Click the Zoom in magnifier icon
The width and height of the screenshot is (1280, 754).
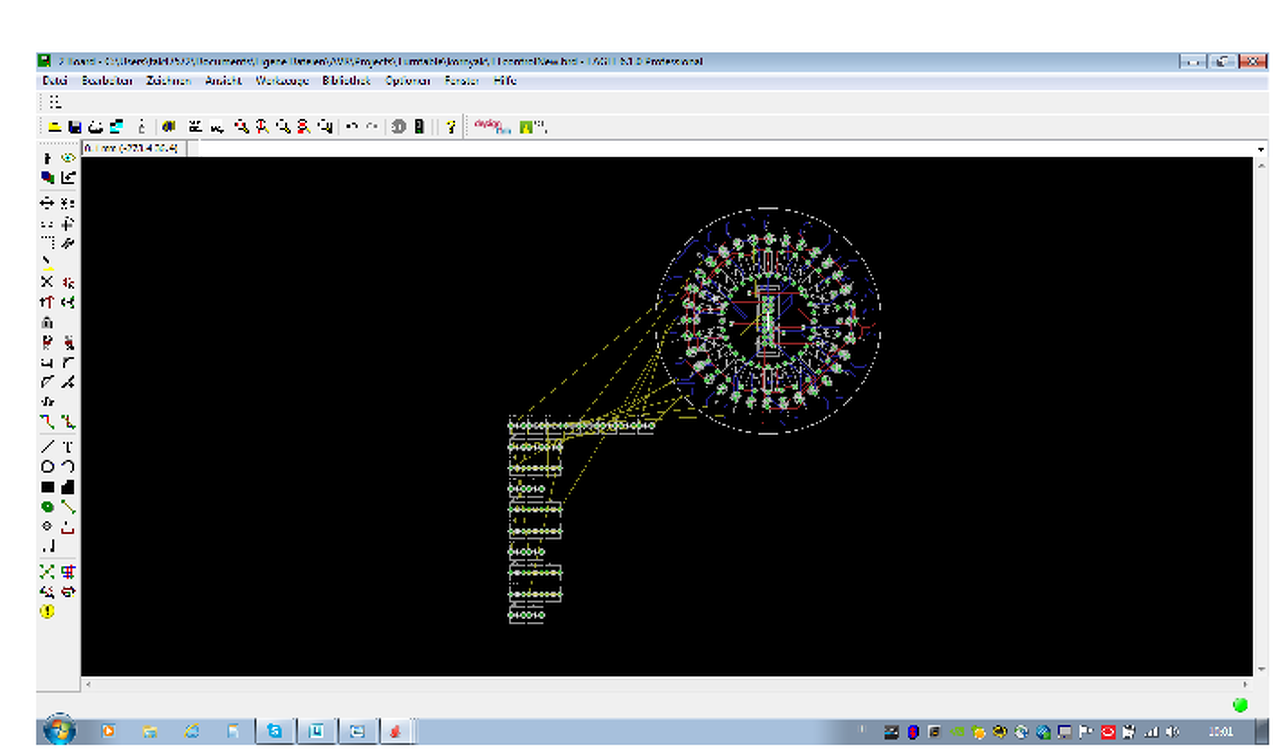[262, 127]
